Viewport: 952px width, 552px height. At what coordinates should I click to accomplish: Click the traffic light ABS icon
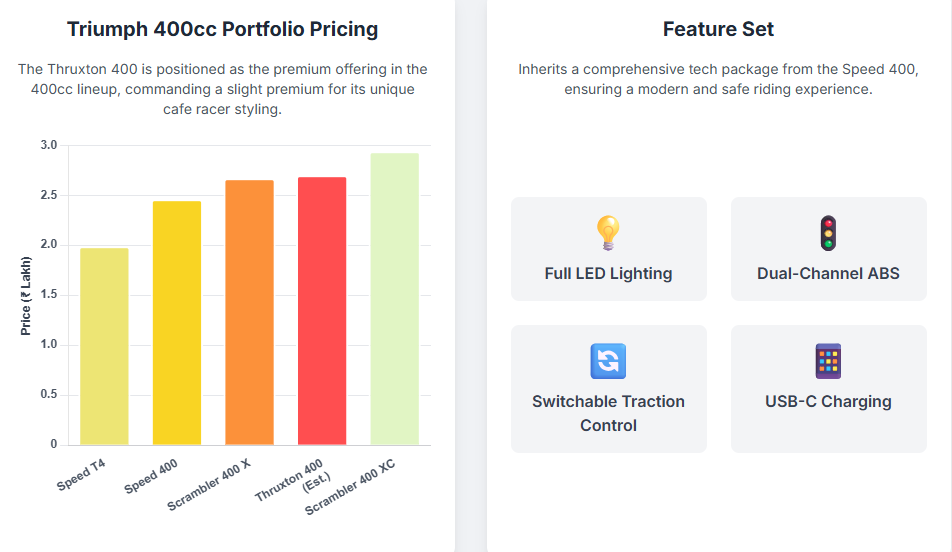[x=828, y=233]
